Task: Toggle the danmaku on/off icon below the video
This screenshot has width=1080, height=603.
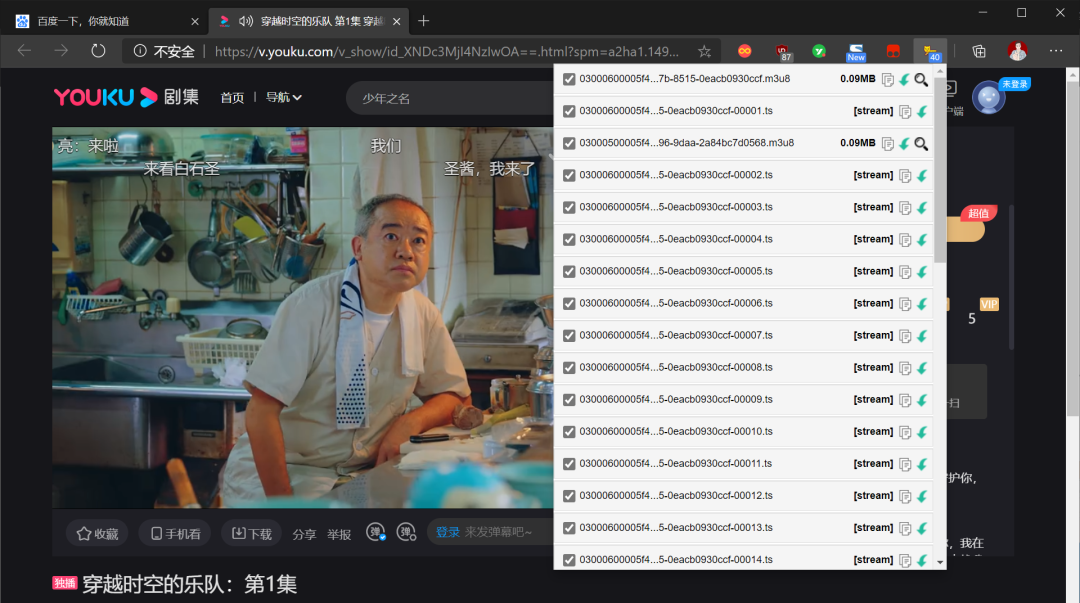Action: [375, 532]
